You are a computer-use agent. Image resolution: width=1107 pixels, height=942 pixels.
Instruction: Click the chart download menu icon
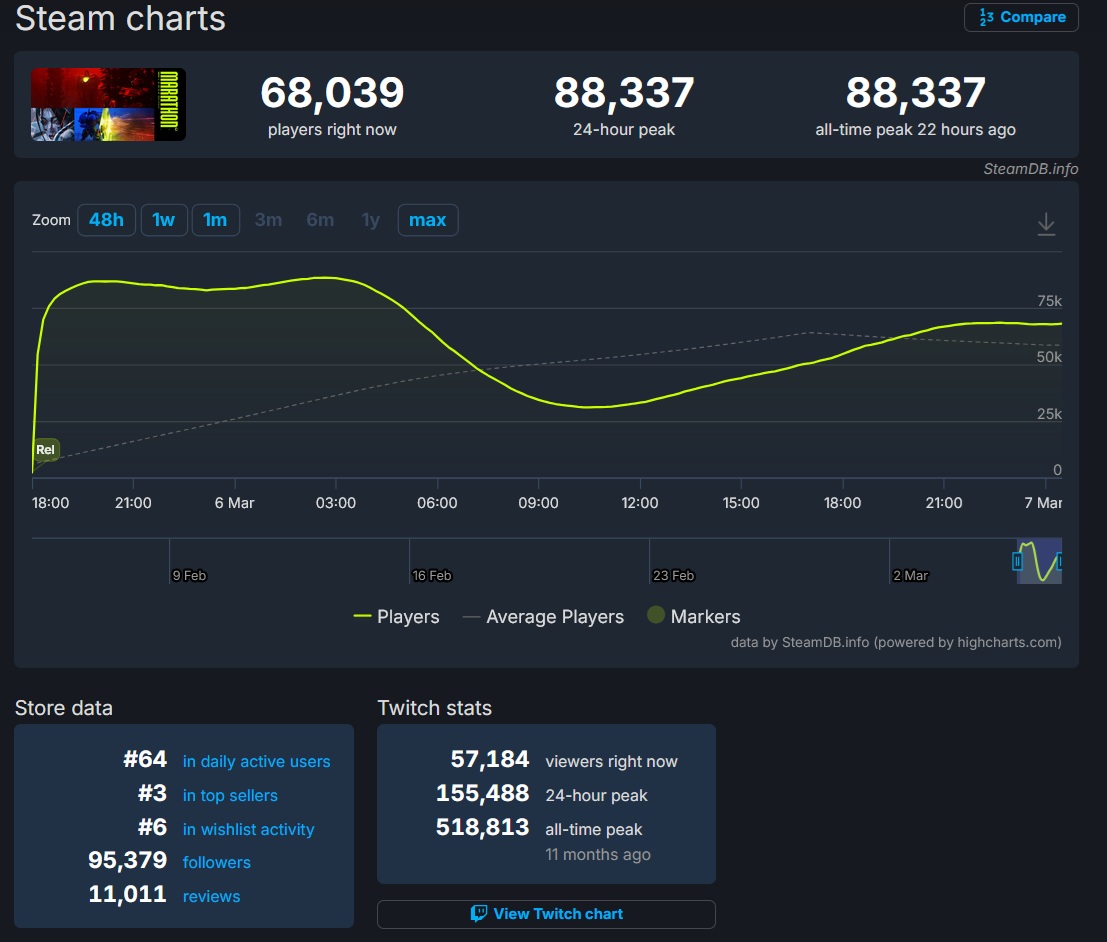tap(1046, 224)
